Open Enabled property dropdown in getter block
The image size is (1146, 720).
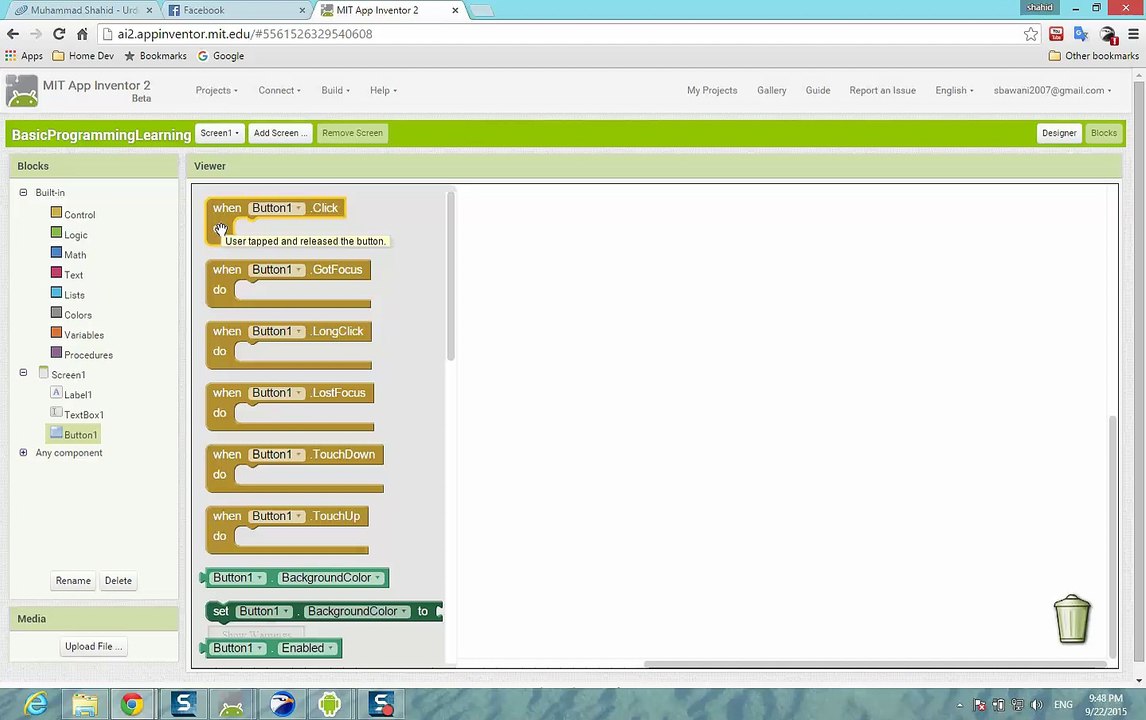click(308, 648)
